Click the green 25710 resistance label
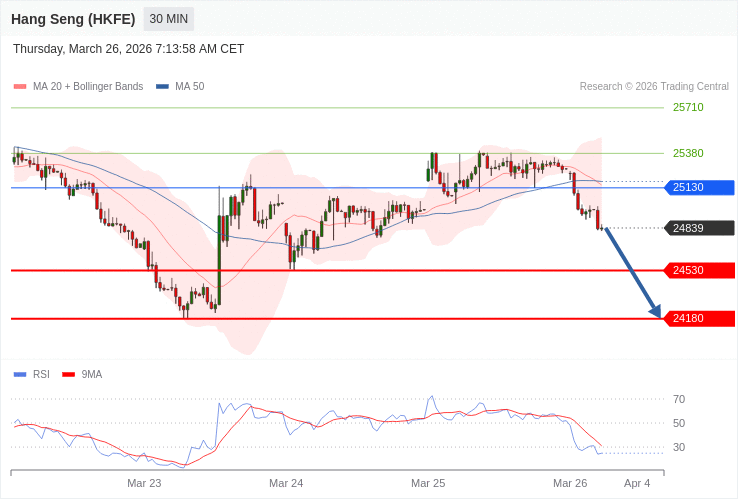 click(x=688, y=107)
